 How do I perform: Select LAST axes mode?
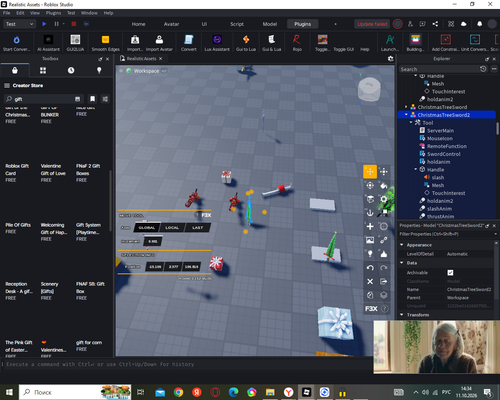point(197,228)
